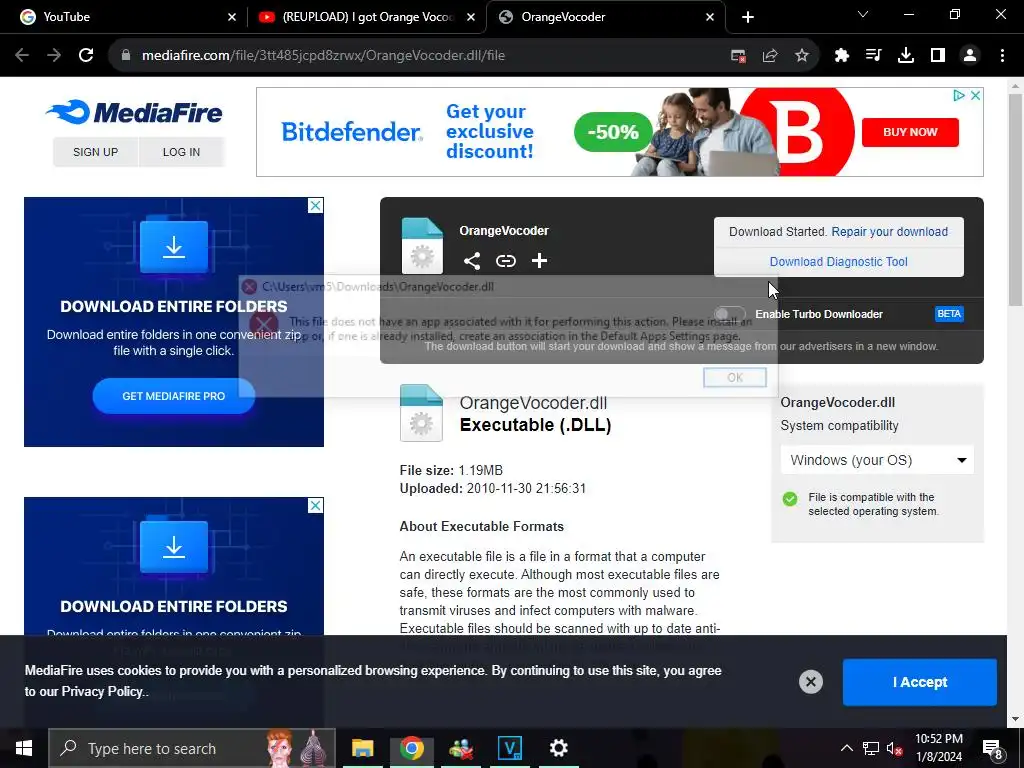1024x768 pixels.
Task: Click the address bar URL field
Action: click(418, 56)
